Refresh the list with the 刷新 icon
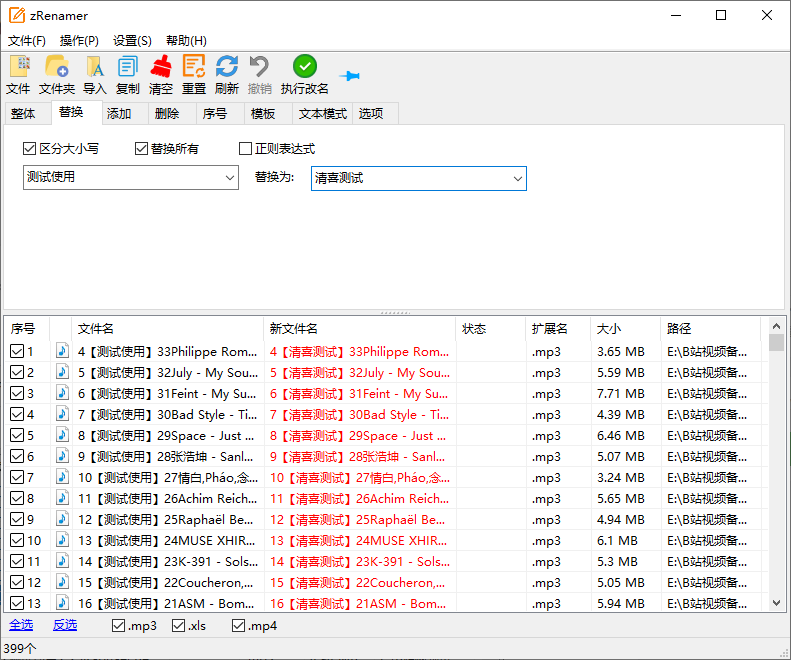The width and height of the screenshot is (791, 660). (x=227, y=67)
